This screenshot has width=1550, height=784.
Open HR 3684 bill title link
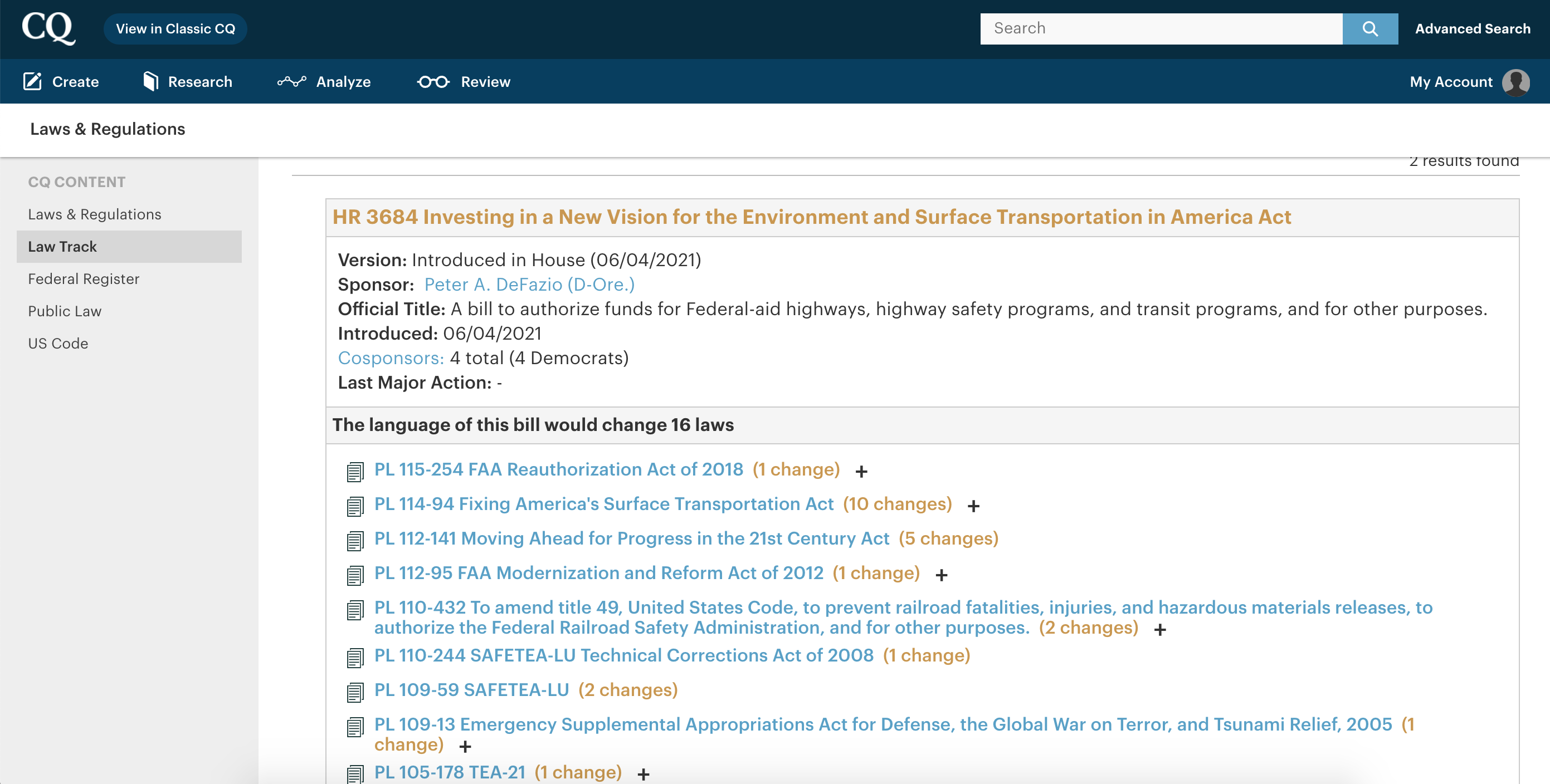tap(811, 217)
